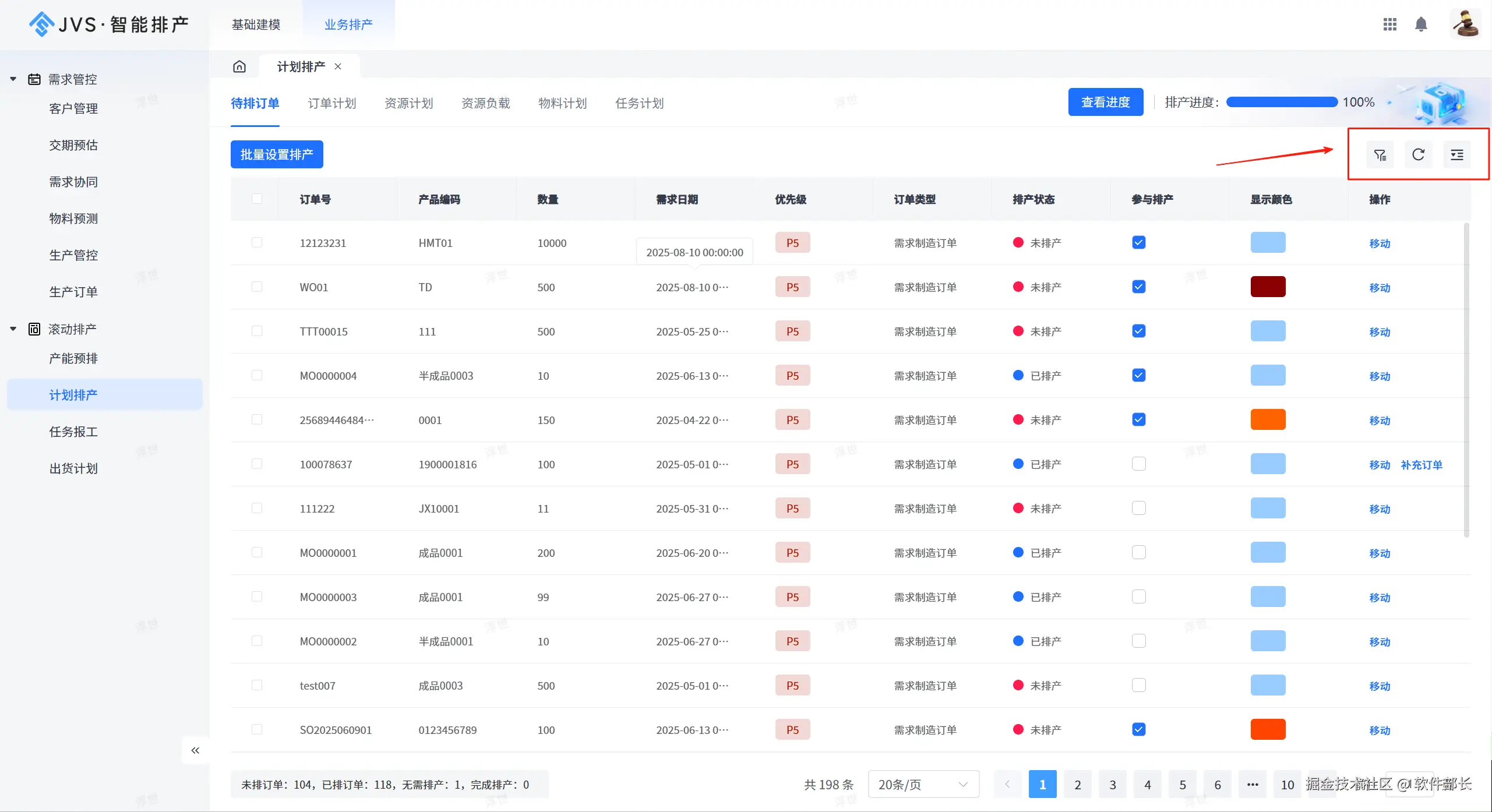The width and height of the screenshot is (1492, 812).
Task: Open the column settings icon
Action: click(1456, 155)
